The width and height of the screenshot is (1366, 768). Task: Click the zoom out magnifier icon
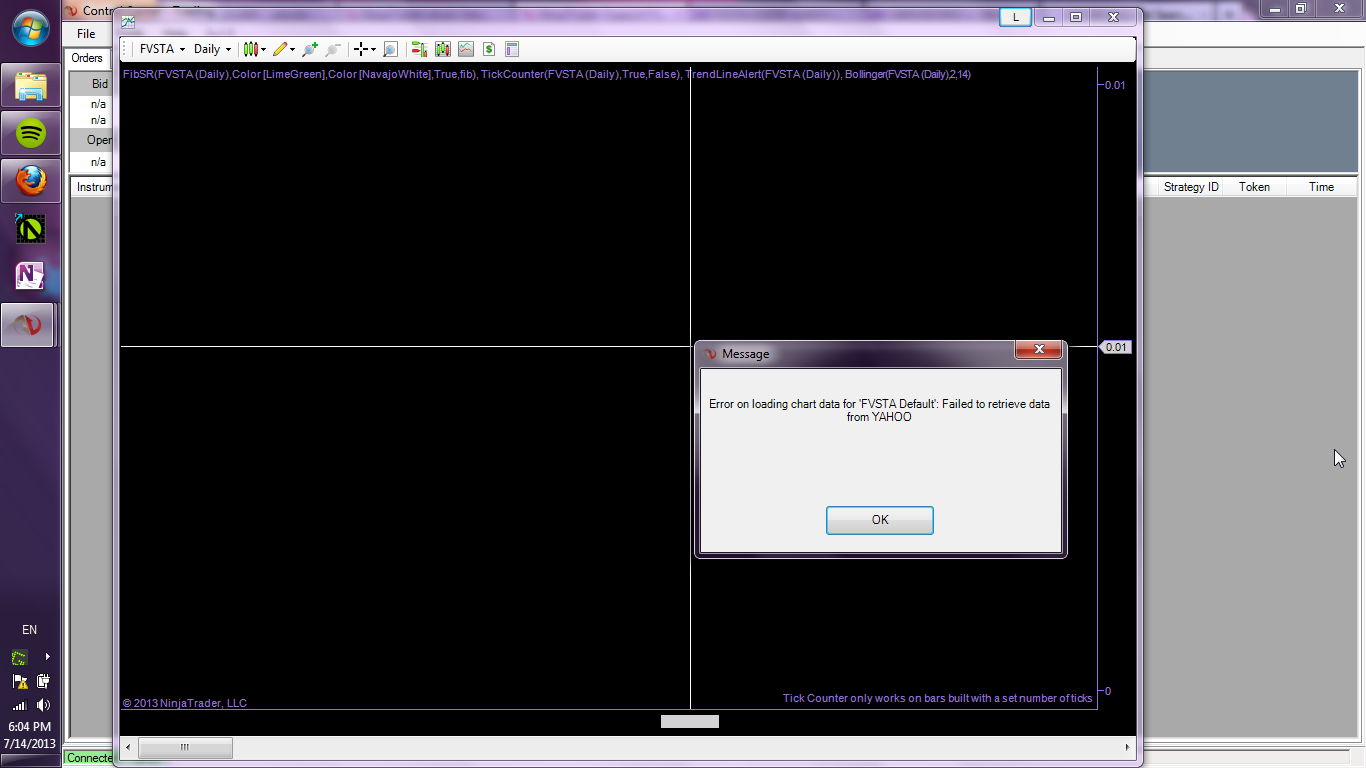[333, 49]
